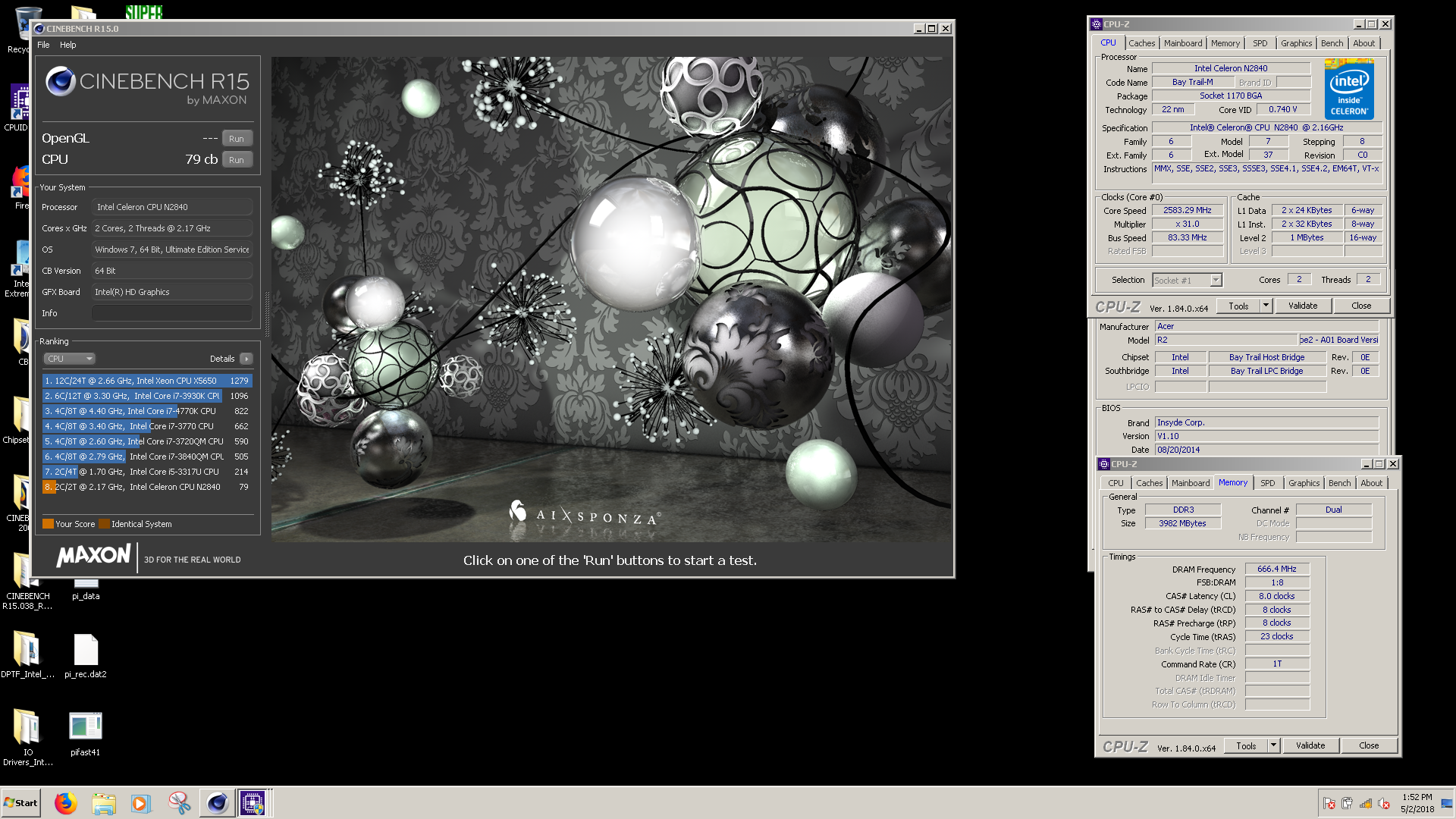Switch to Mainboard tab in upper CPU-Z

pyautogui.click(x=1183, y=43)
